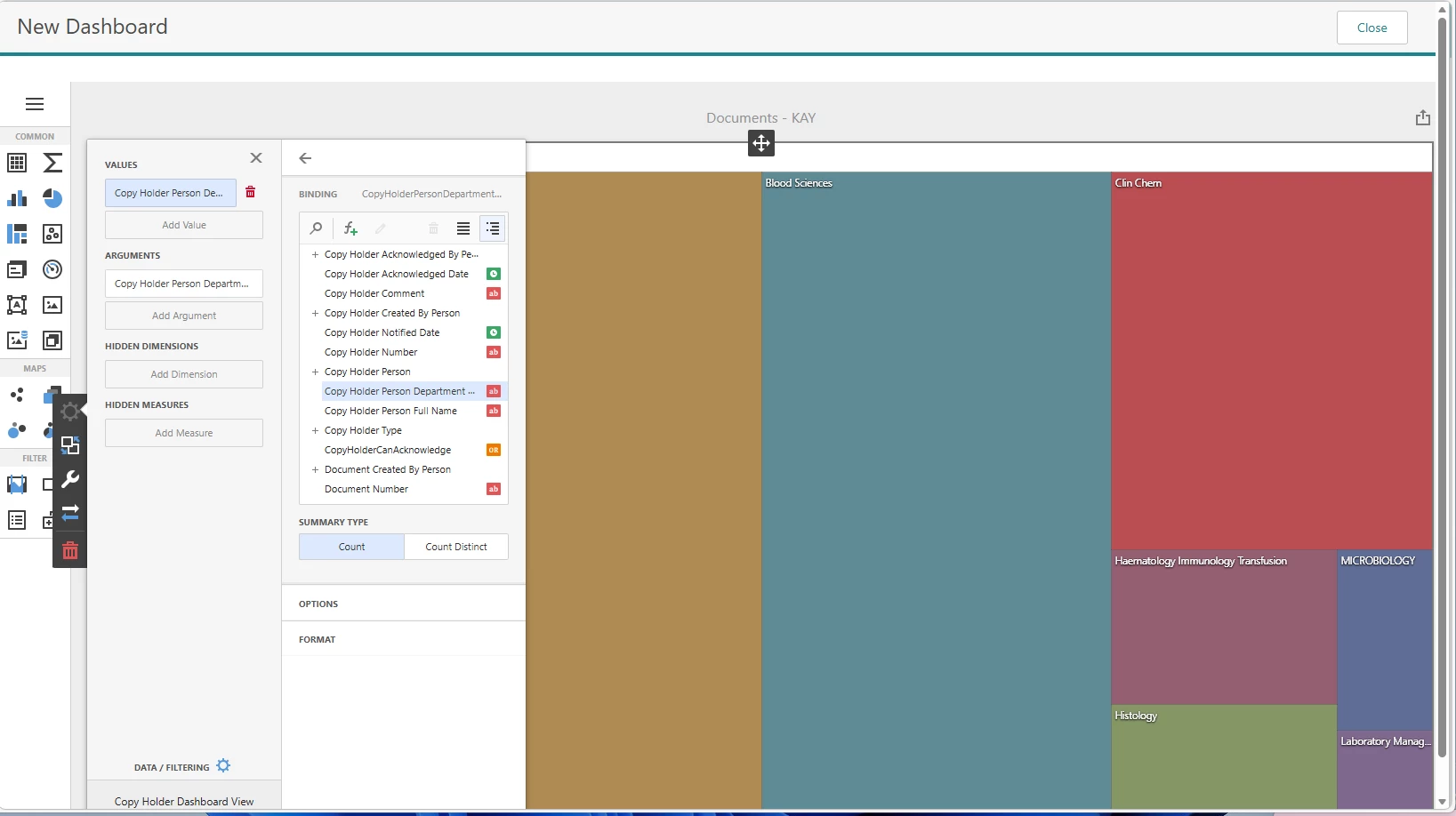Close the Values binding panel

(256, 157)
